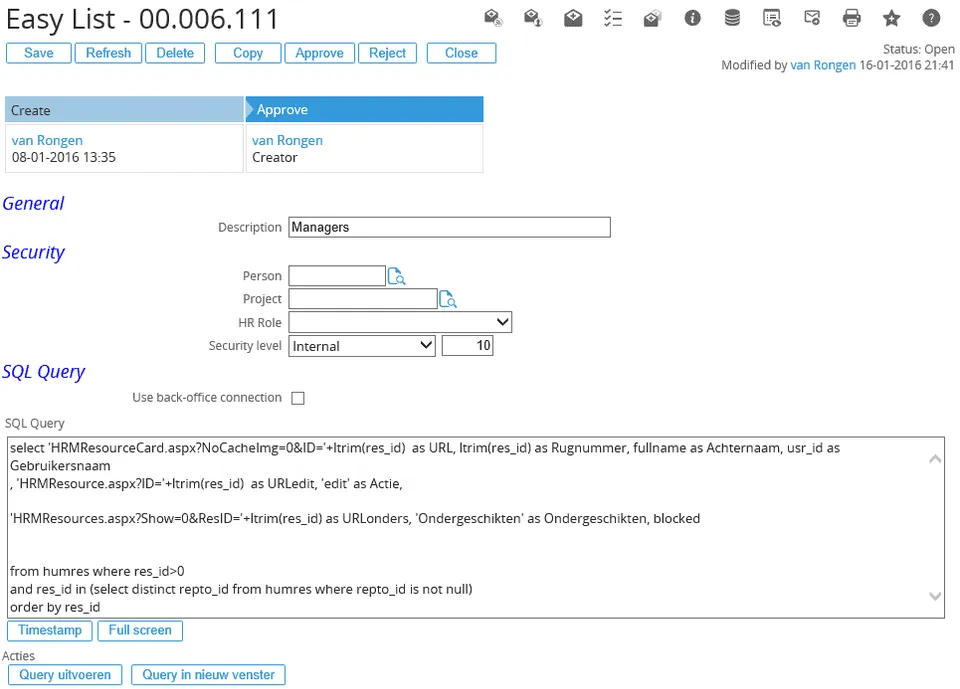Open the Person lookup browse icon

[397, 276]
